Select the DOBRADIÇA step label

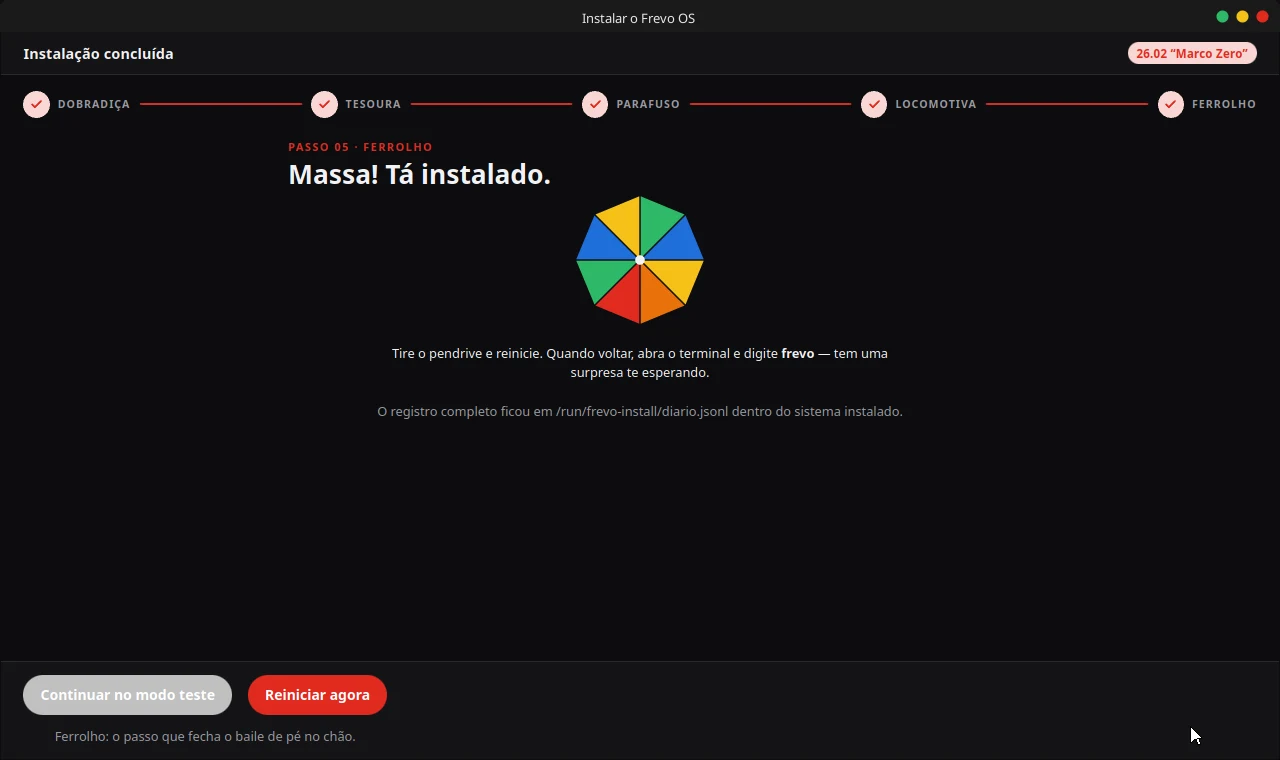coord(94,104)
